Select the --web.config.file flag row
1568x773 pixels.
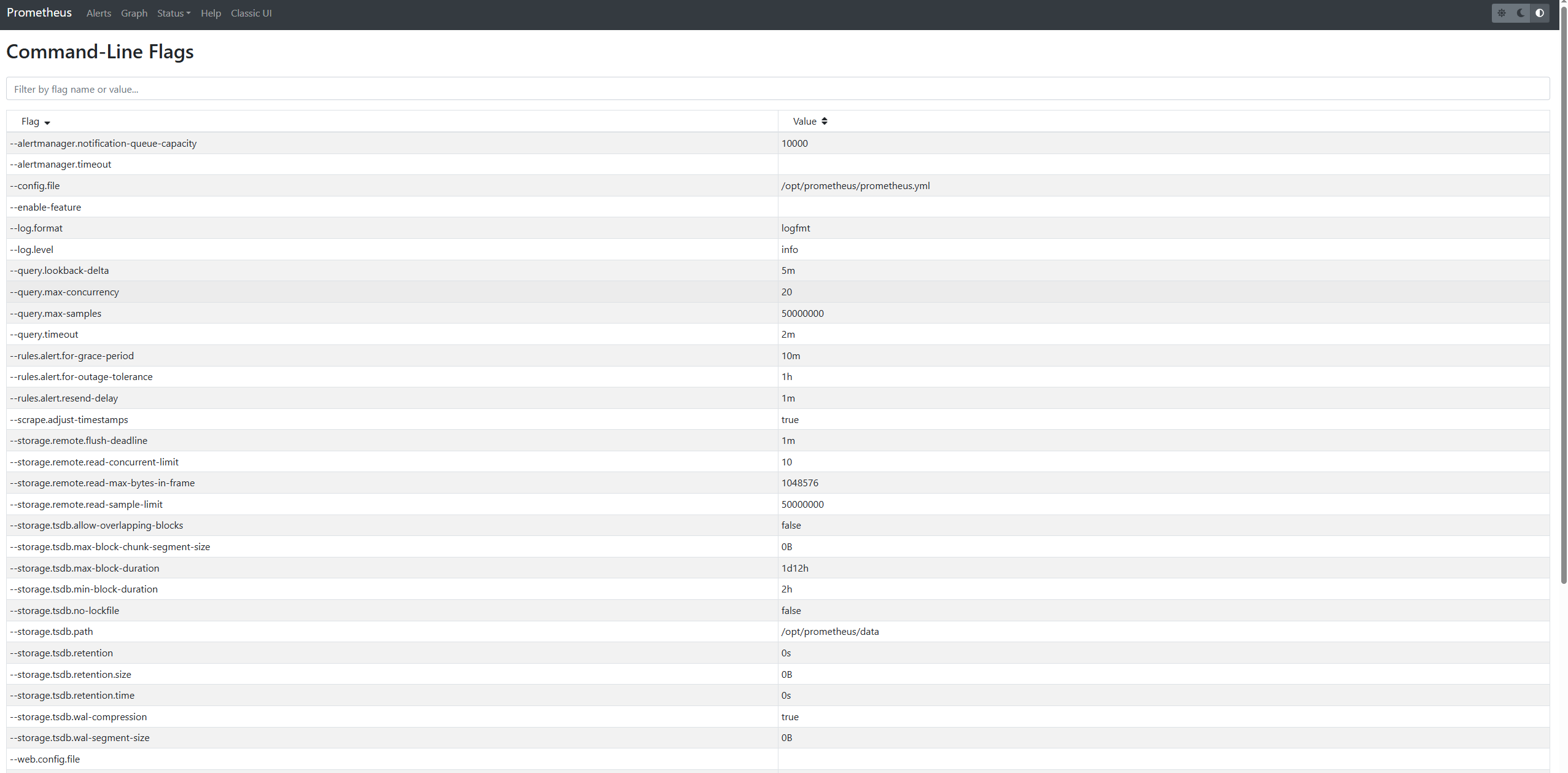[x=45, y=759]
